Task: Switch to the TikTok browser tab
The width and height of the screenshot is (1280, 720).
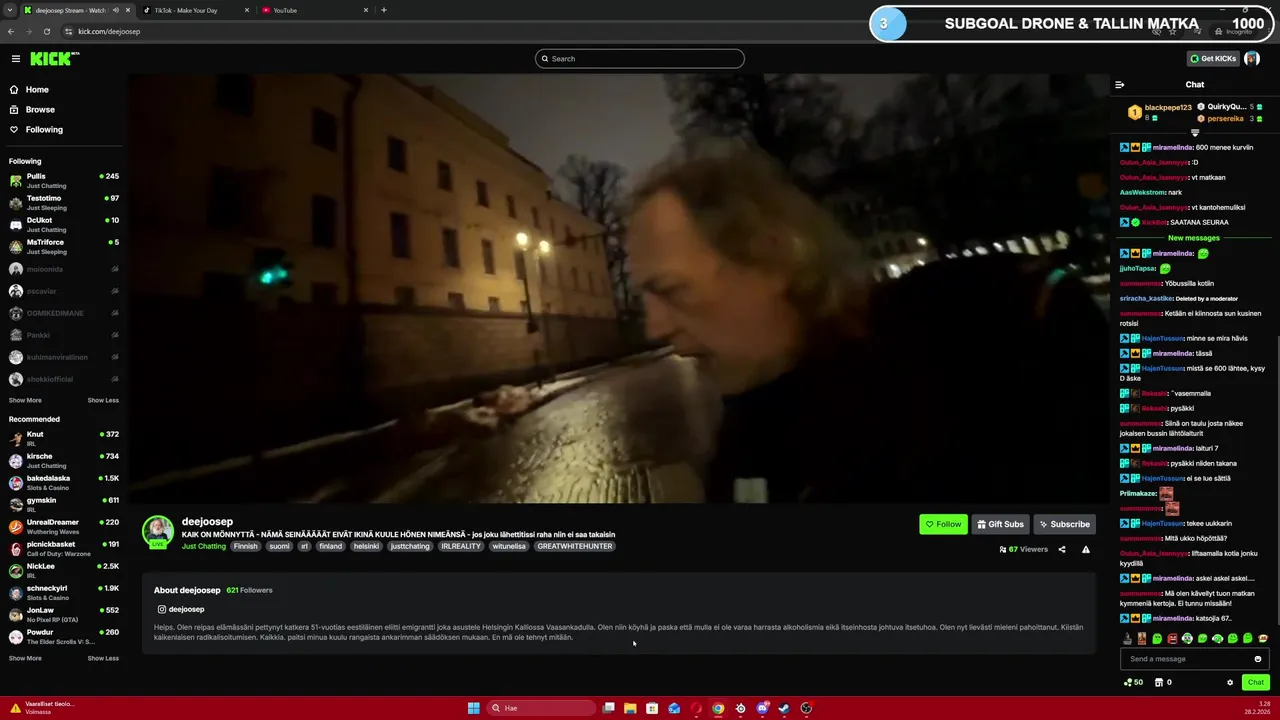Action: click(196, 10)
